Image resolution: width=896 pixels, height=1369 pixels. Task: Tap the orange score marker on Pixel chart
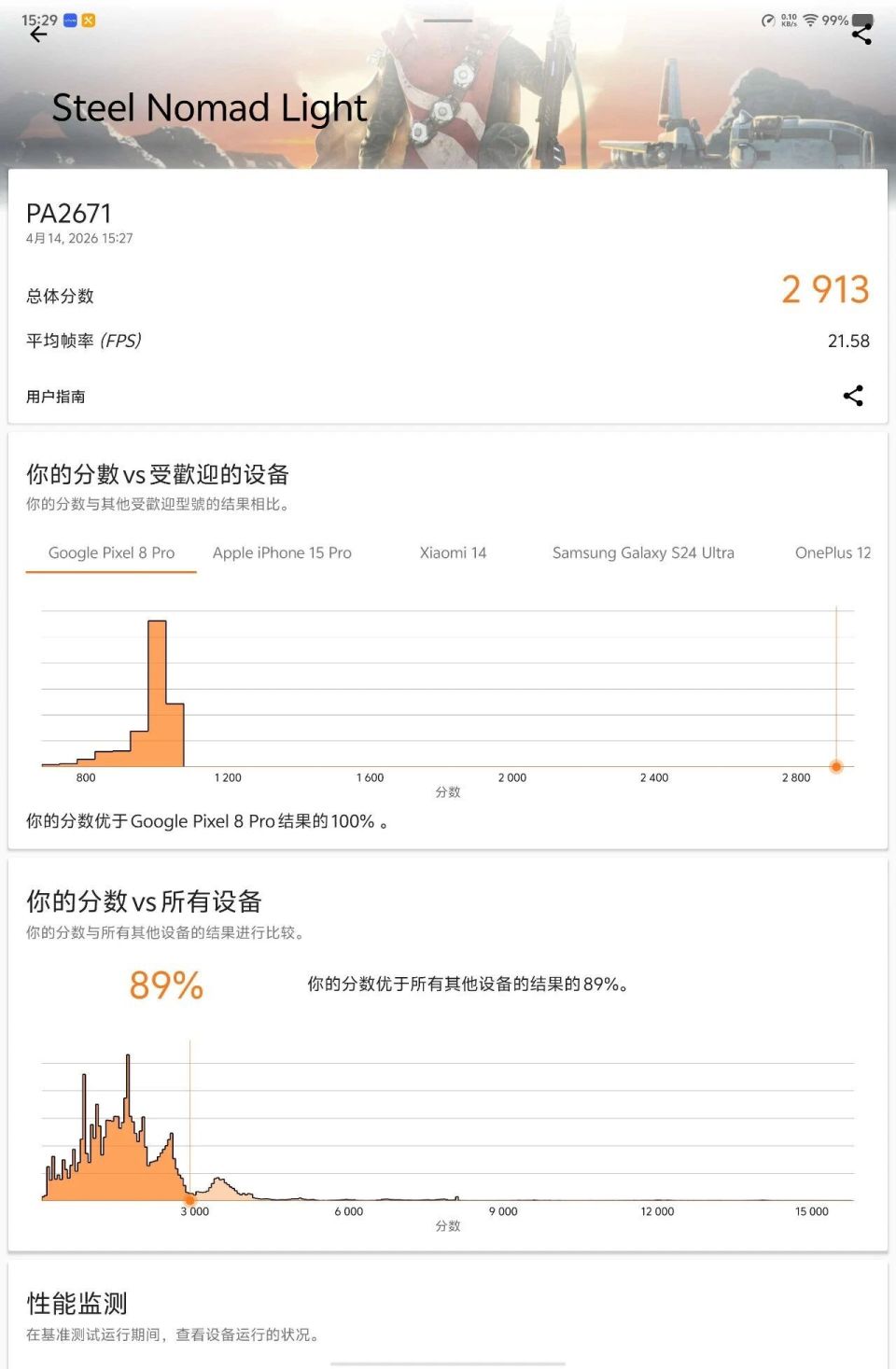[836, 766]
